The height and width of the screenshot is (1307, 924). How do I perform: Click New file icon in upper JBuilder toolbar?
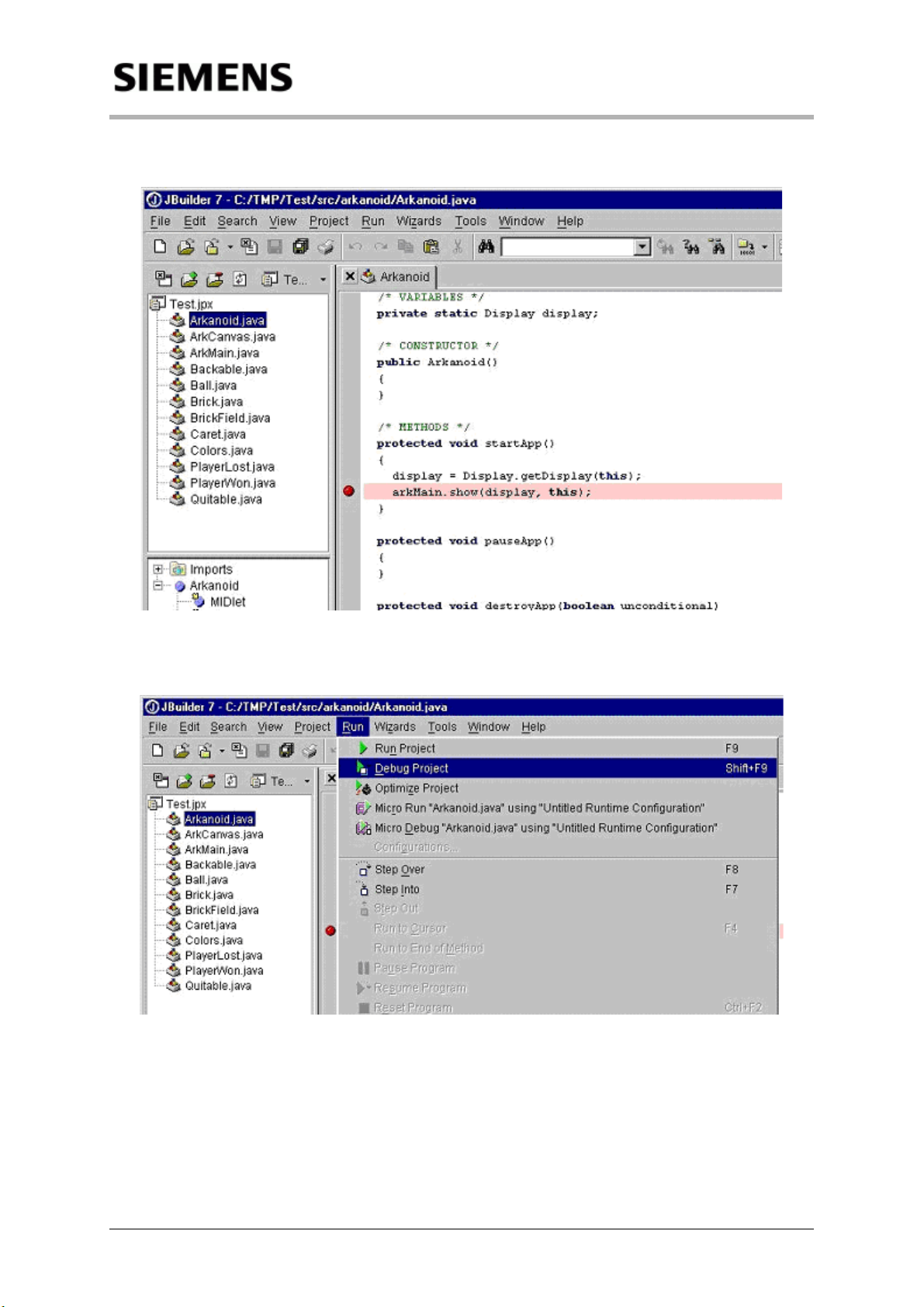click(160, 247)
